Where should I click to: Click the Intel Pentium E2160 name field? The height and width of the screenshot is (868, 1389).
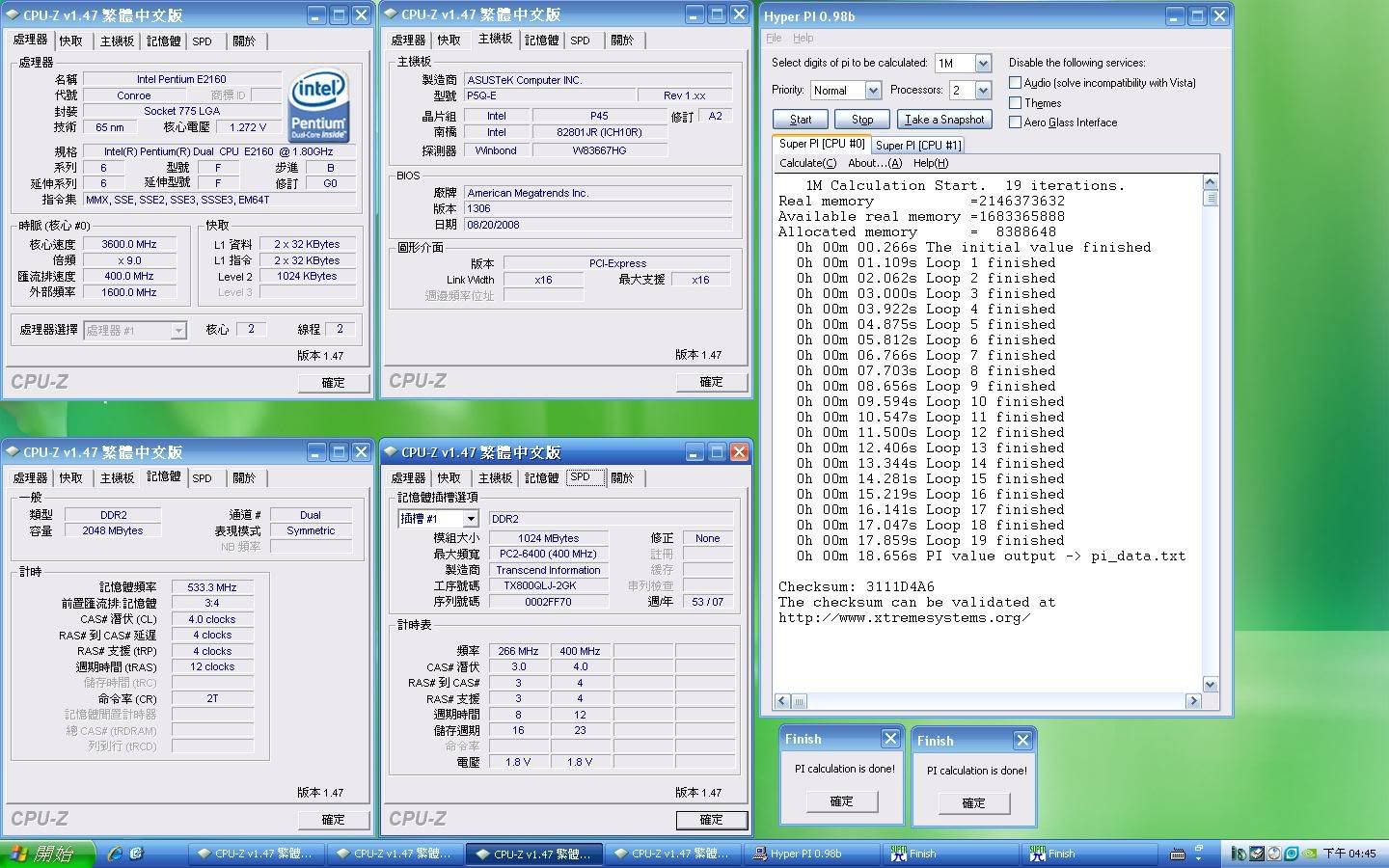coord(181,79)
